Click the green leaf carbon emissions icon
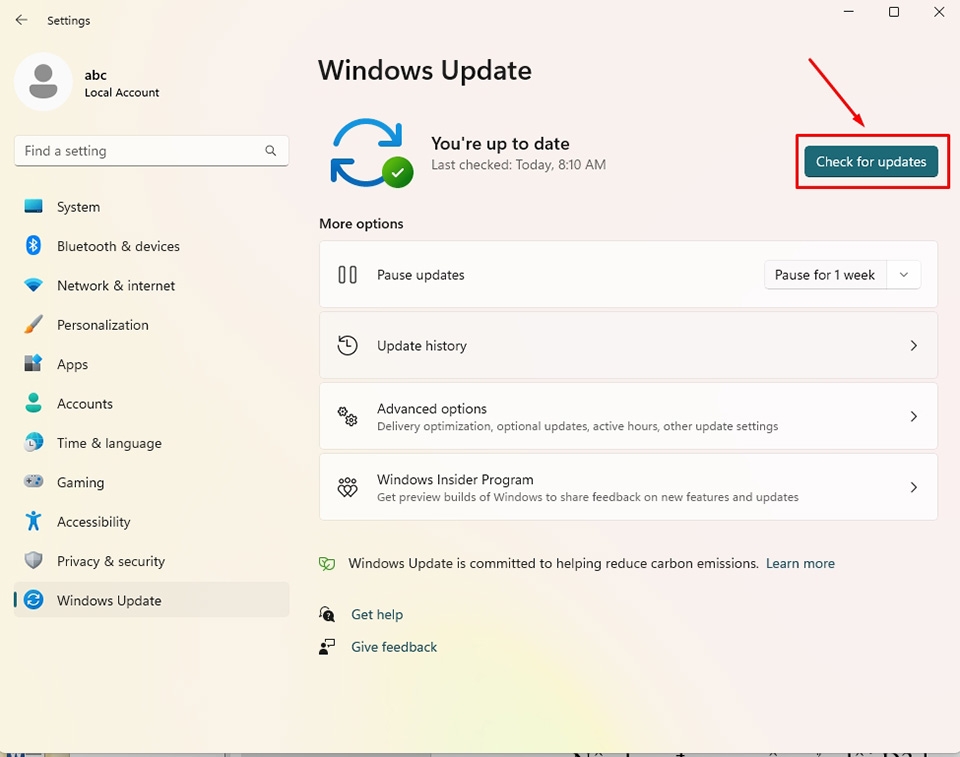960x757 pixels. click(327, 563)
